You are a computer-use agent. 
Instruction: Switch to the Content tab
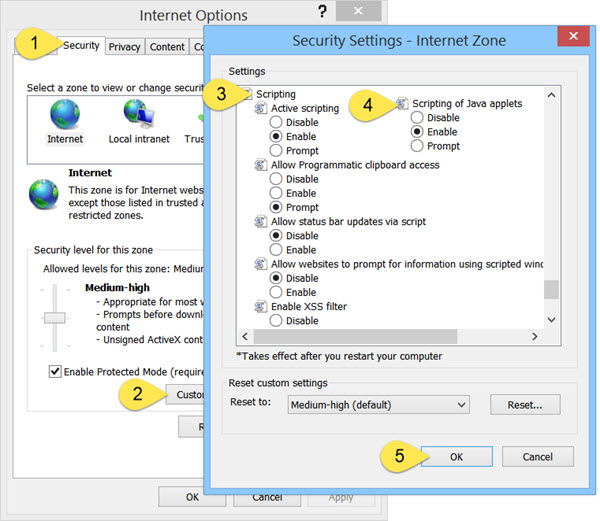[167, 47]
